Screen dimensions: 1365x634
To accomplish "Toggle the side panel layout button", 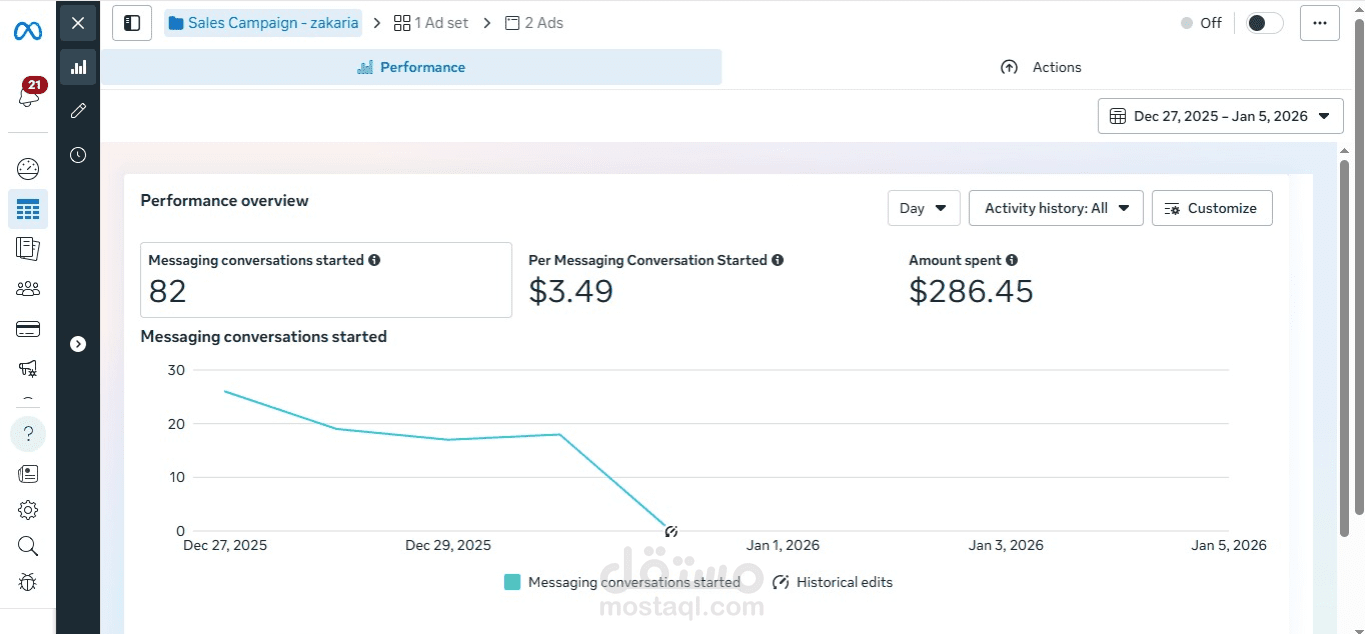I will pyautogui.click(x=132, y=23).
